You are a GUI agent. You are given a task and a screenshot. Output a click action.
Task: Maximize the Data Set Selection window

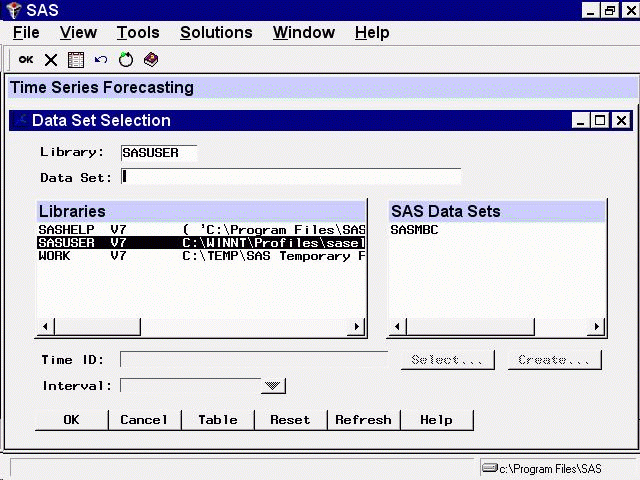pos(600,120)
